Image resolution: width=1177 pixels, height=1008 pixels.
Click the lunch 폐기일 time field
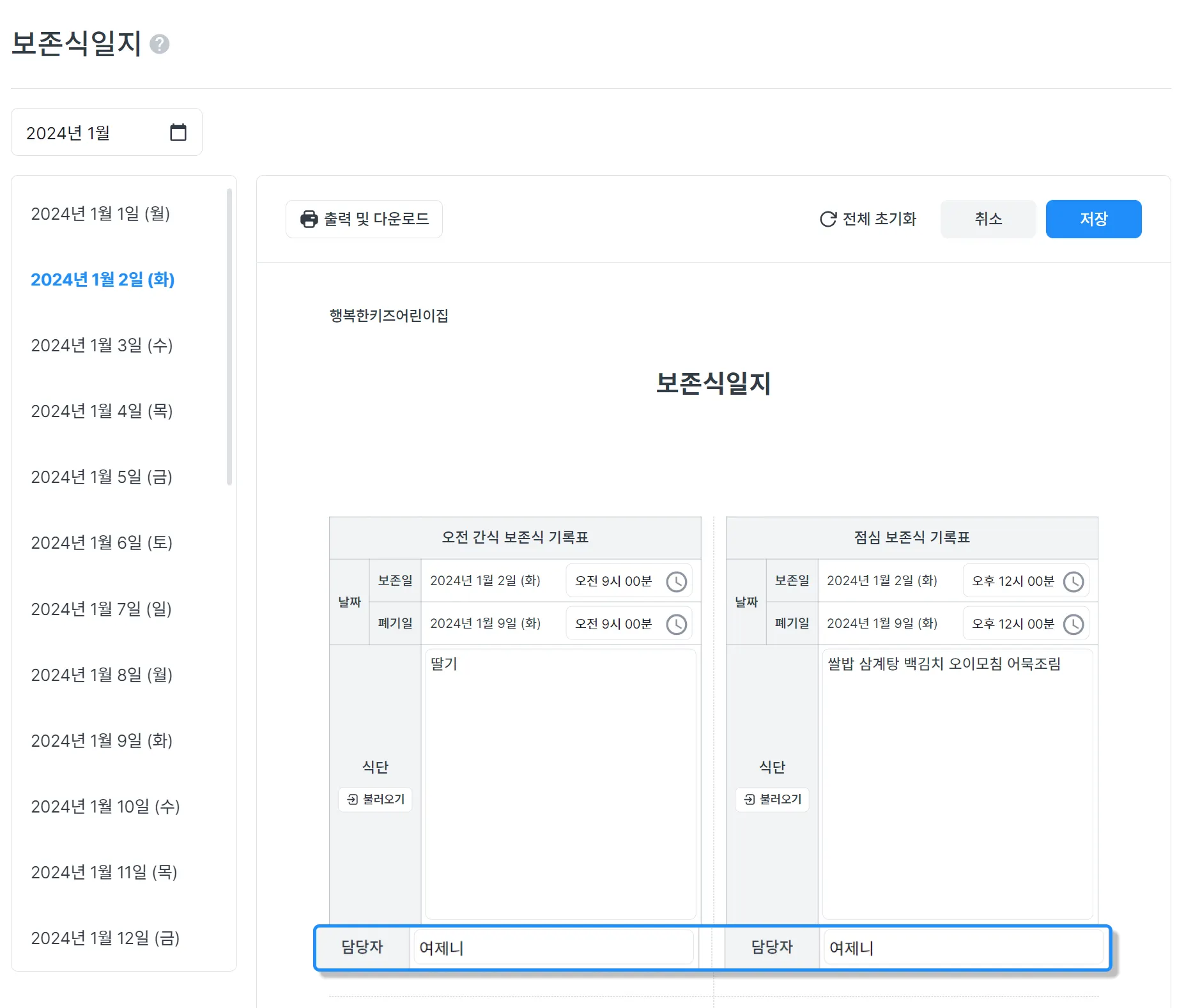(x=1026, y=624)
